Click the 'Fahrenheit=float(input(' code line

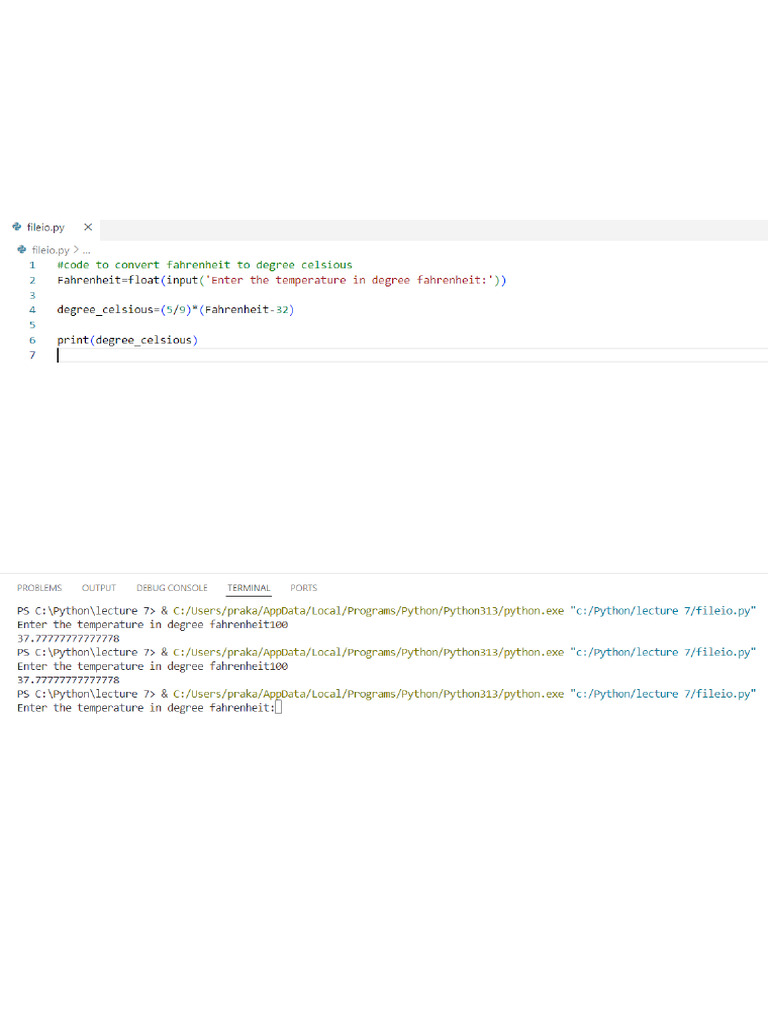(x=281, y=280)
